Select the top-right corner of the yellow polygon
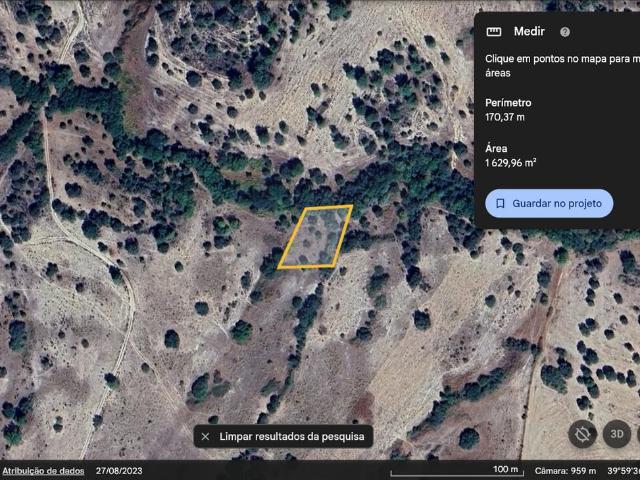Image resolution: width=640 pixels, height=480 pixels. click(352, 206)
